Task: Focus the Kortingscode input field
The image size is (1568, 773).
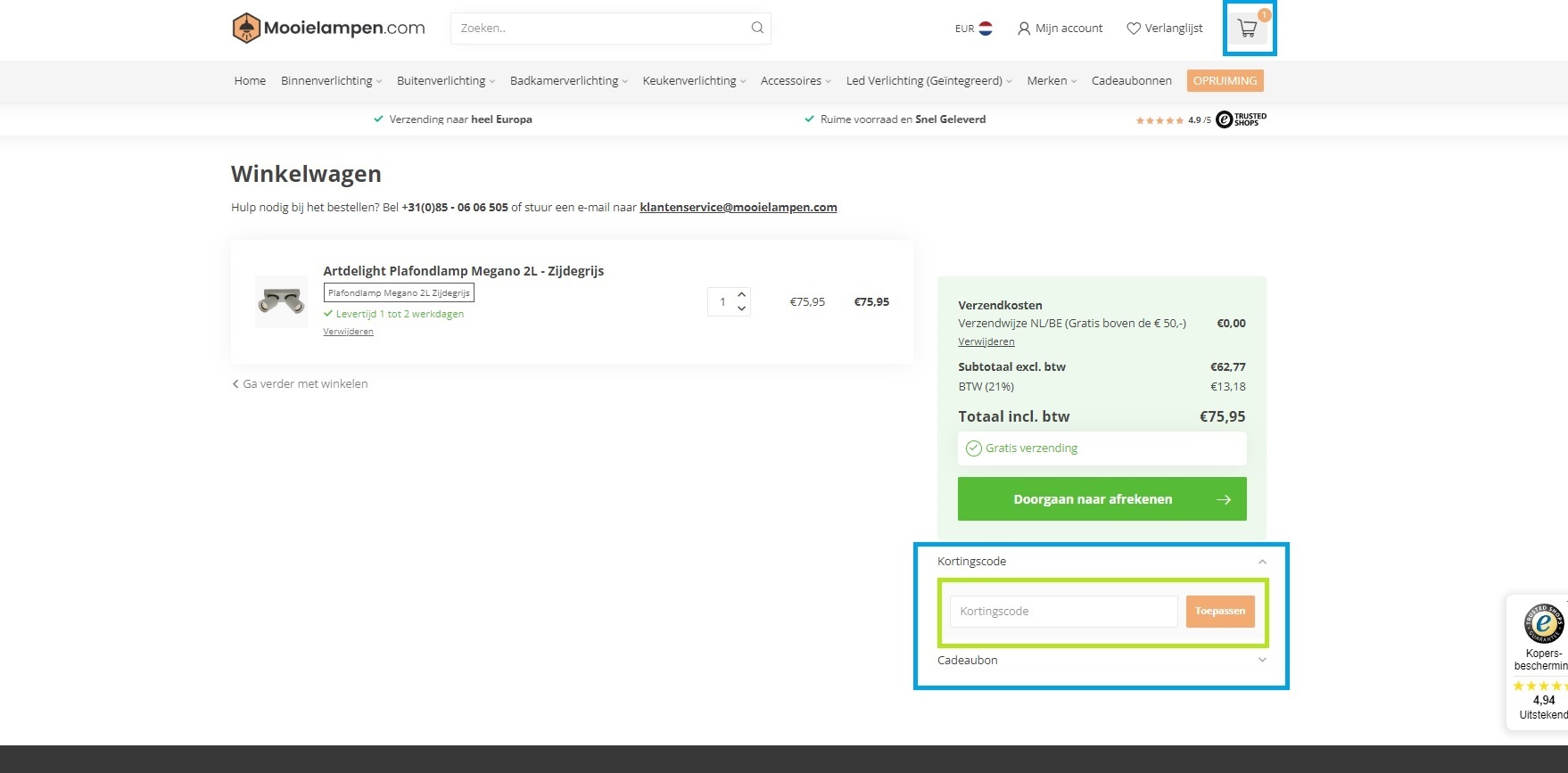Action: (x=1063, y=612)
